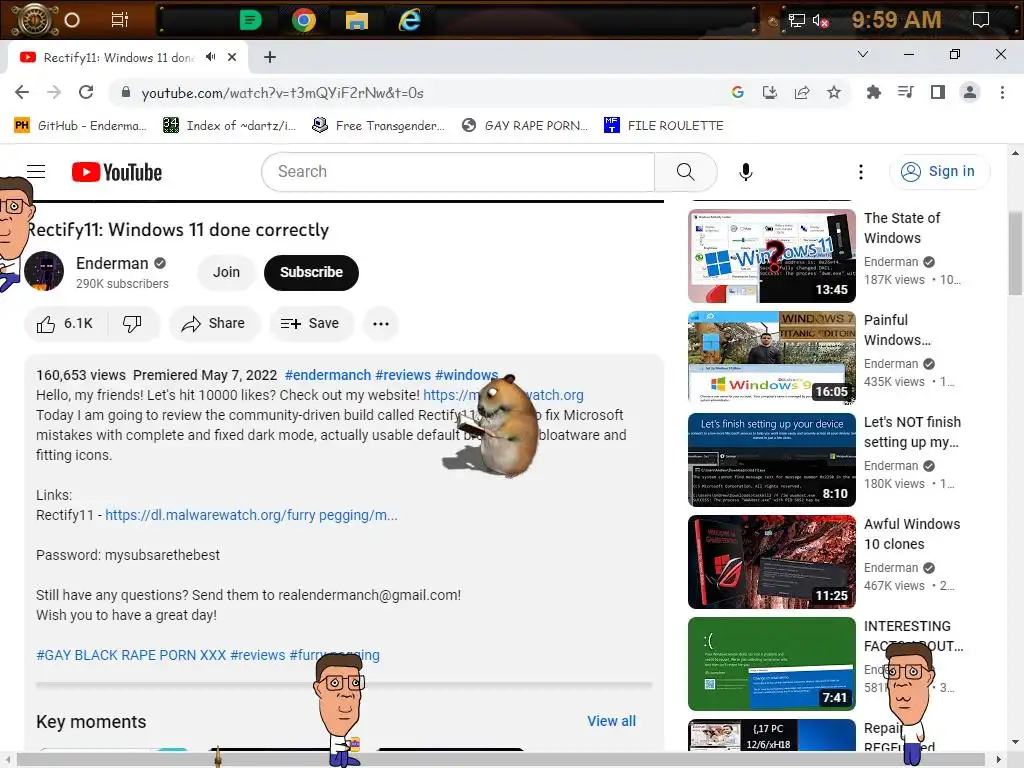This screenshot has width=1024, height=768.
Task: Open Let's NOT finish setting up thumbnail
Action: pyautogui.click(x=772, y=460)
